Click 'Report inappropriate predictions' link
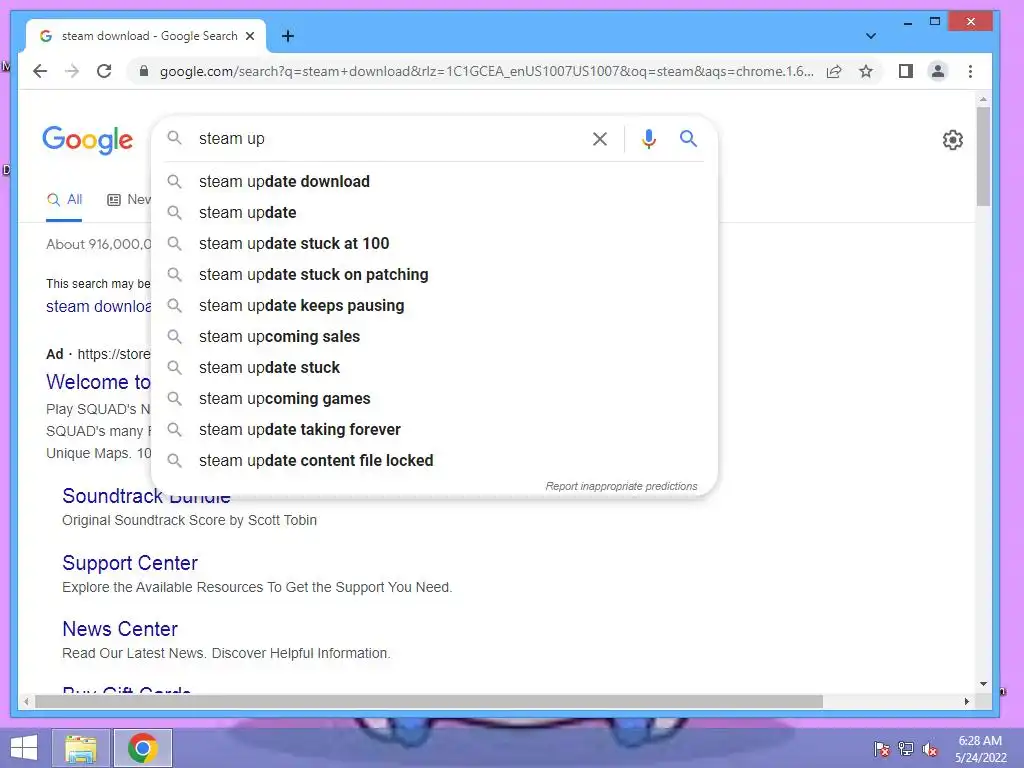Image resolution: width=1024 pixels, height=768 pixels. [621, 486]
